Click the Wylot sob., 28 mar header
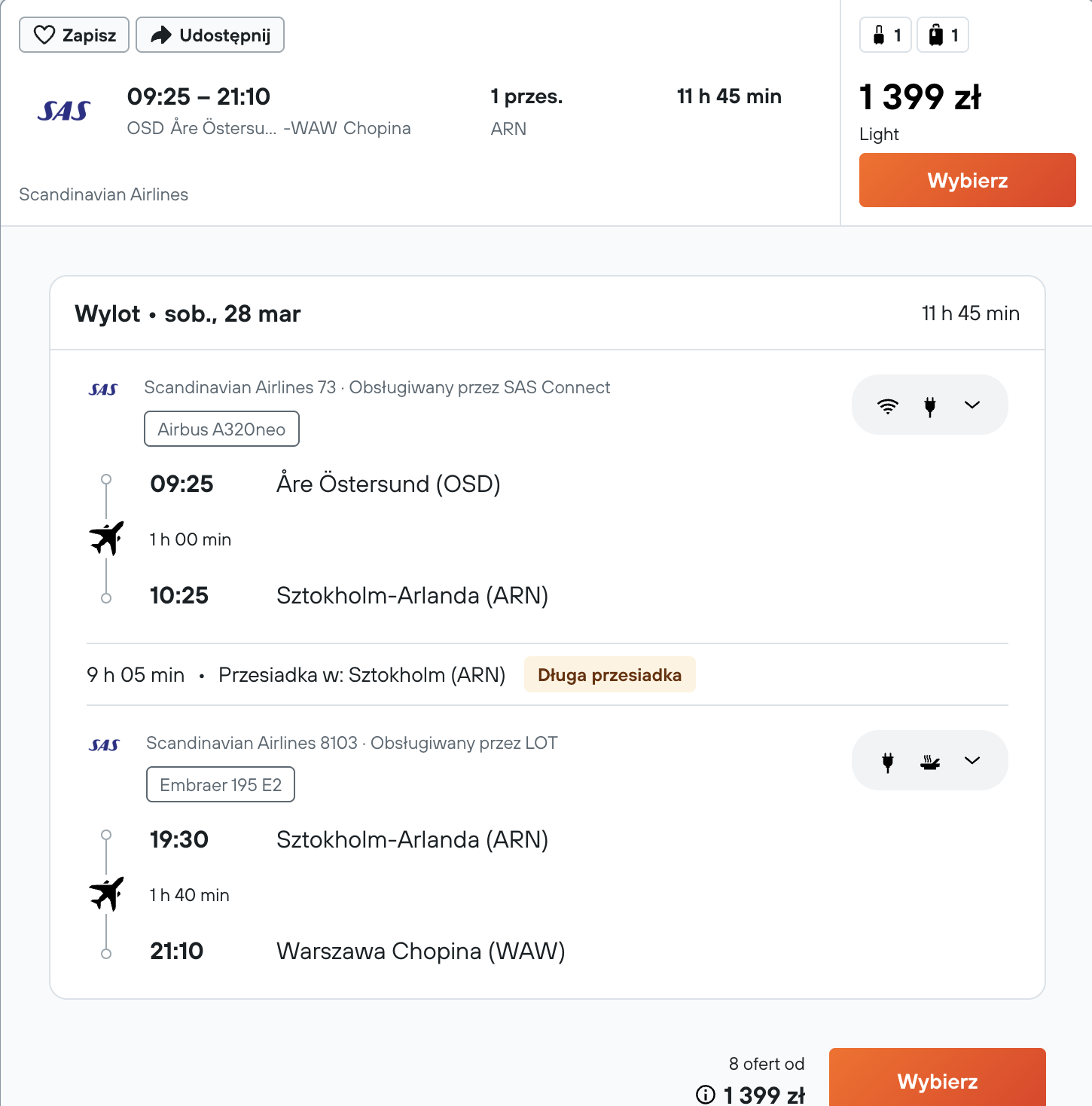This screenshot has height=1106, width=1092. 188,313
